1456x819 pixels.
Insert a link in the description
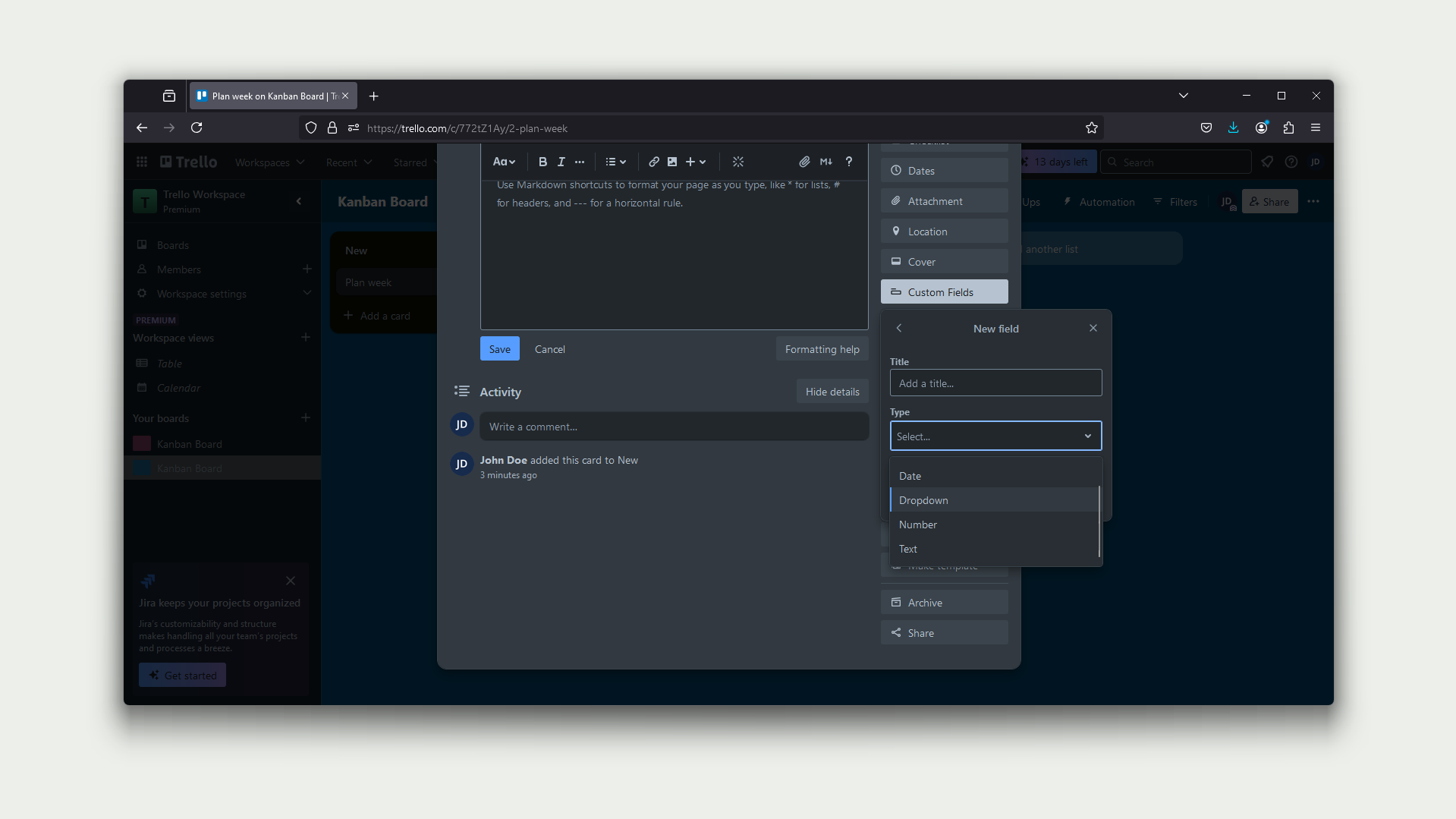pos(653,162)
